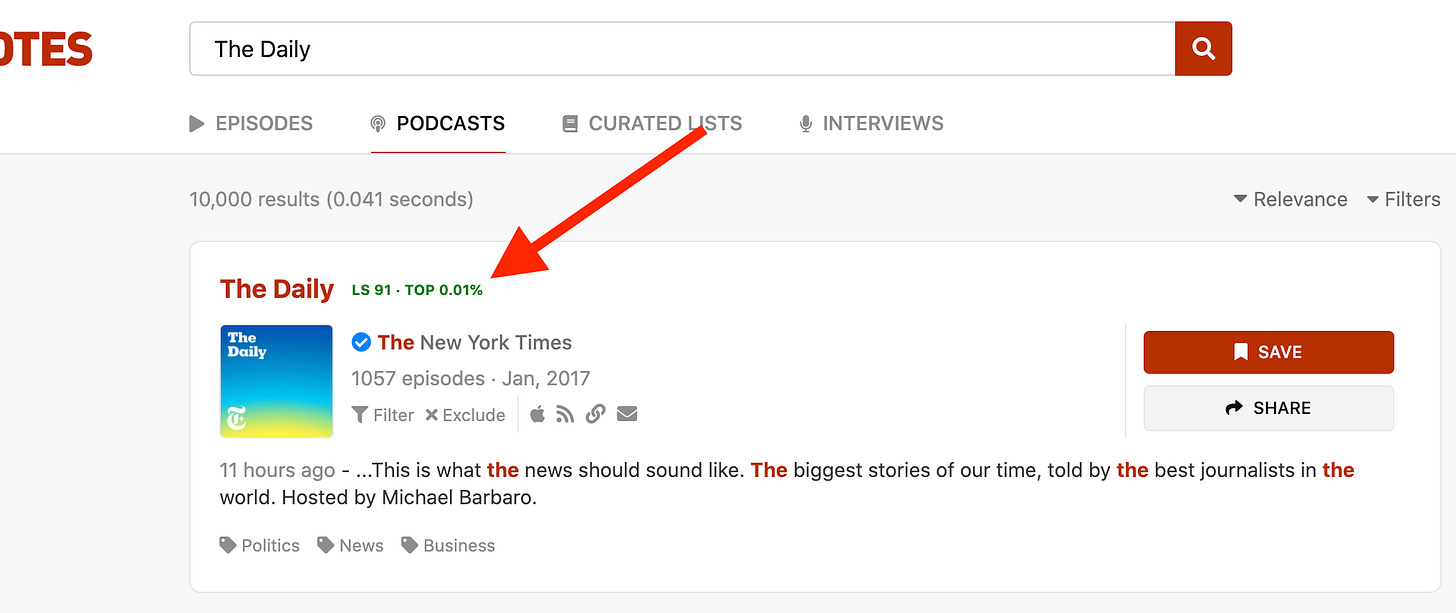Open The Daily podcast title link
Image resolution: width=1456 pixels, height=613 pixels.
point(277,289)
